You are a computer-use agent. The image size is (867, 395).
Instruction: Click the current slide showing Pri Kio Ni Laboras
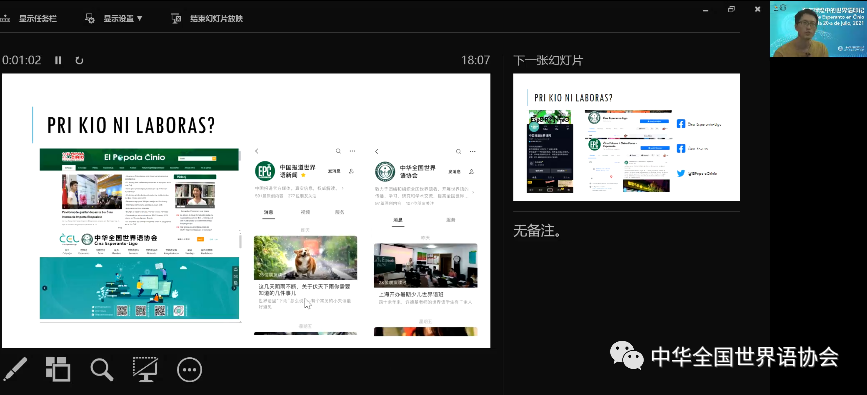click(x=246, y=211)
